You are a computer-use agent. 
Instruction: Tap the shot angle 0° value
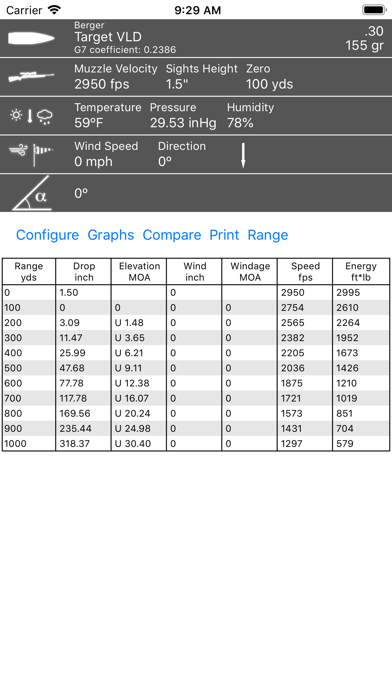(x=81, y=194)
